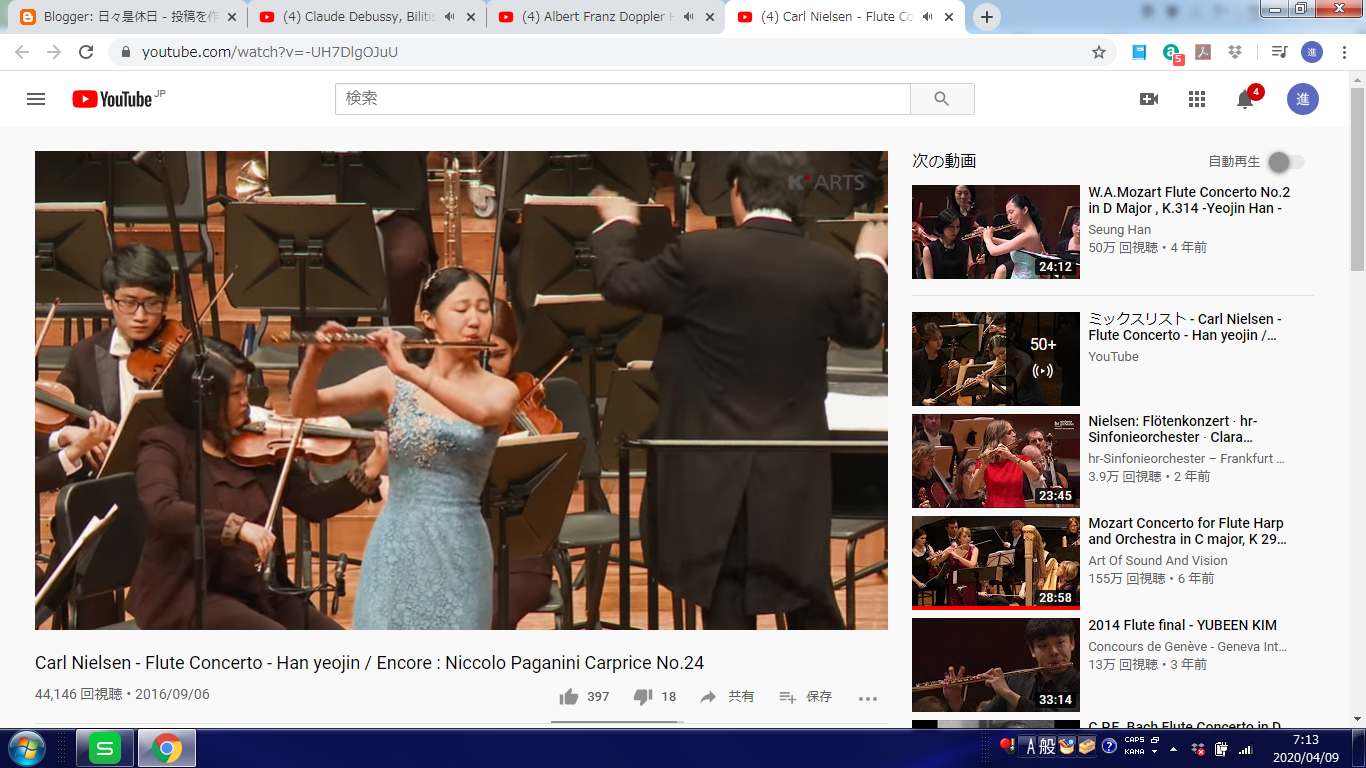The width and height of the screenshot is (1366, 768).
Task: Open Nielsen: Flötenkonzert title link
Action: [x=1173, y=429]
